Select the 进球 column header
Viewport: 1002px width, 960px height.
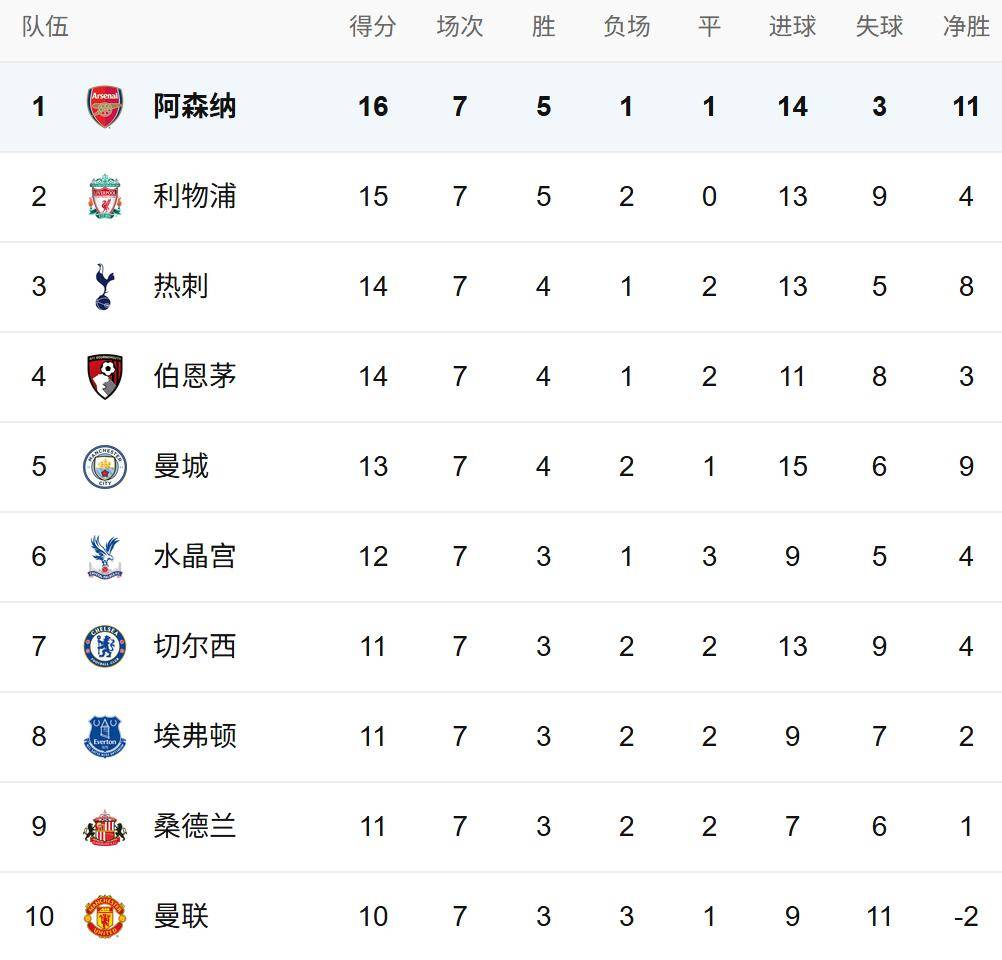point(792,27)
